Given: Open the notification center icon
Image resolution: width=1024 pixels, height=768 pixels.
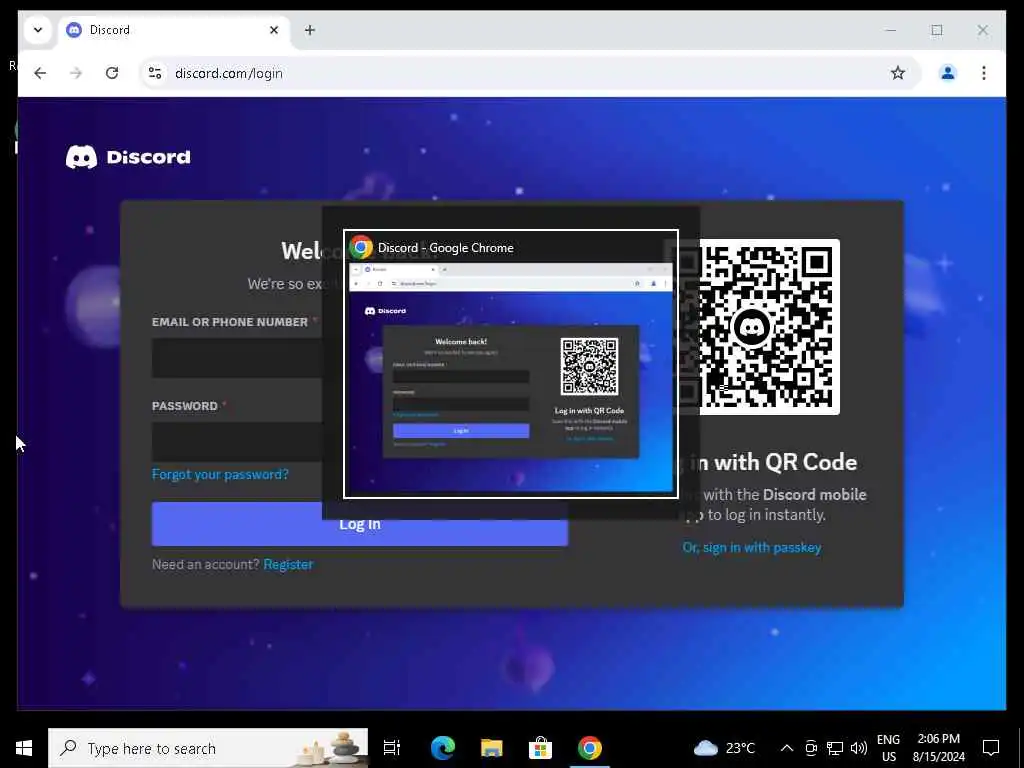Looking at the screenshot, I should [991, 748].
